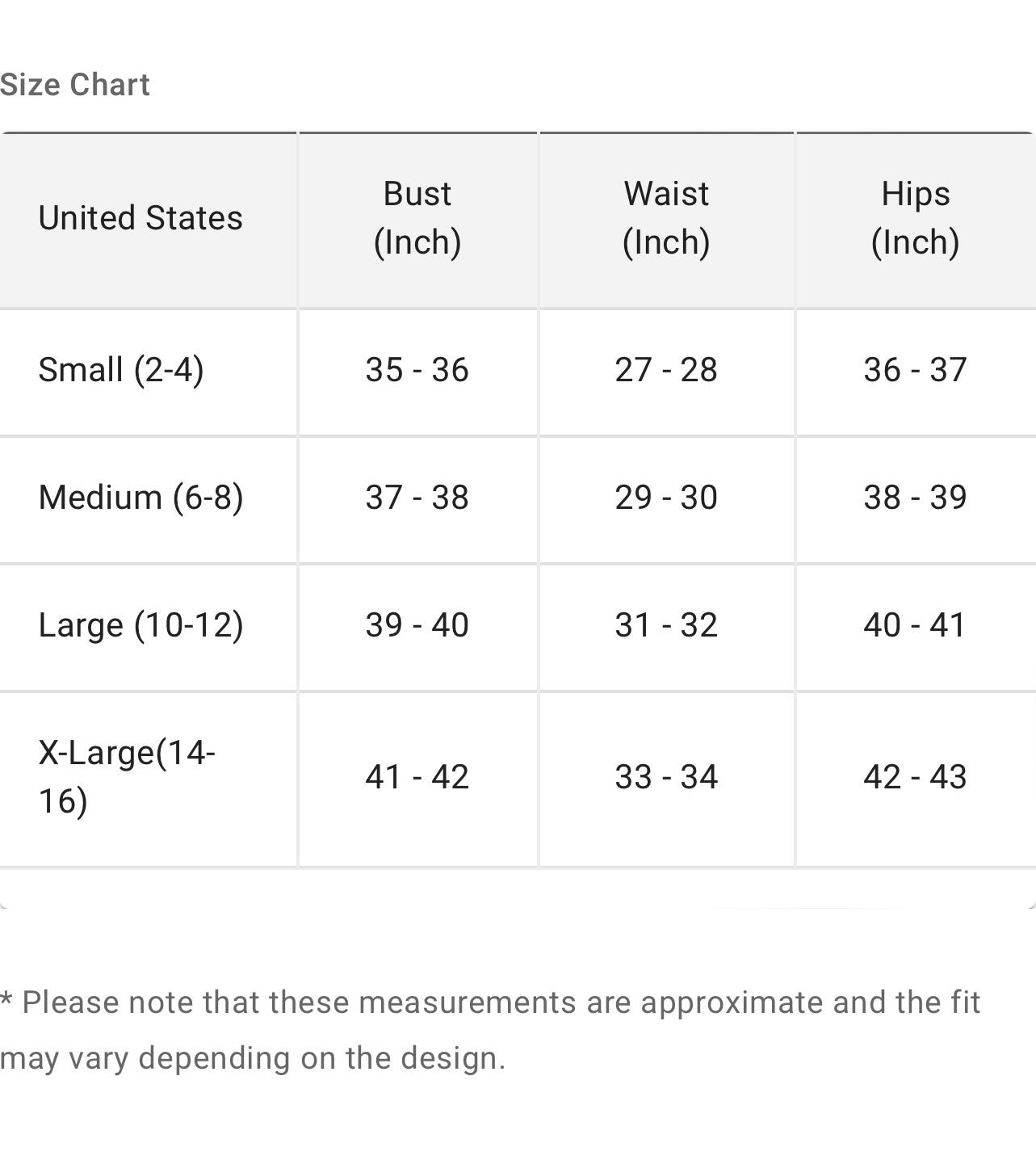The height and width of the screenshot is (1160, 1036).
Task: Click Medium bust value 37 - 38
Action: [417, 498]
